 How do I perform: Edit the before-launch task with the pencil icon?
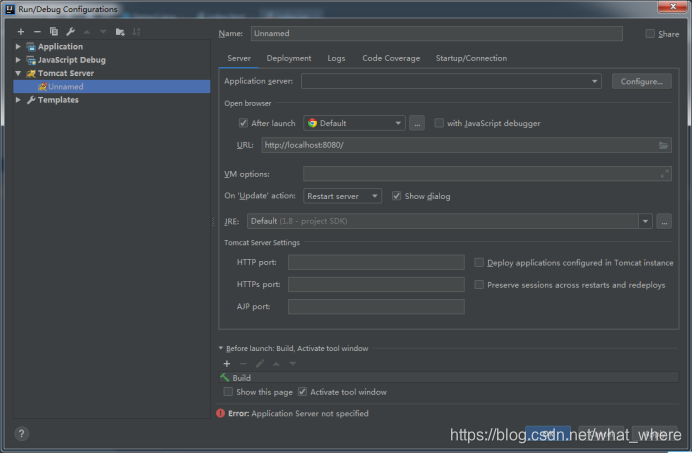[260, 364]
